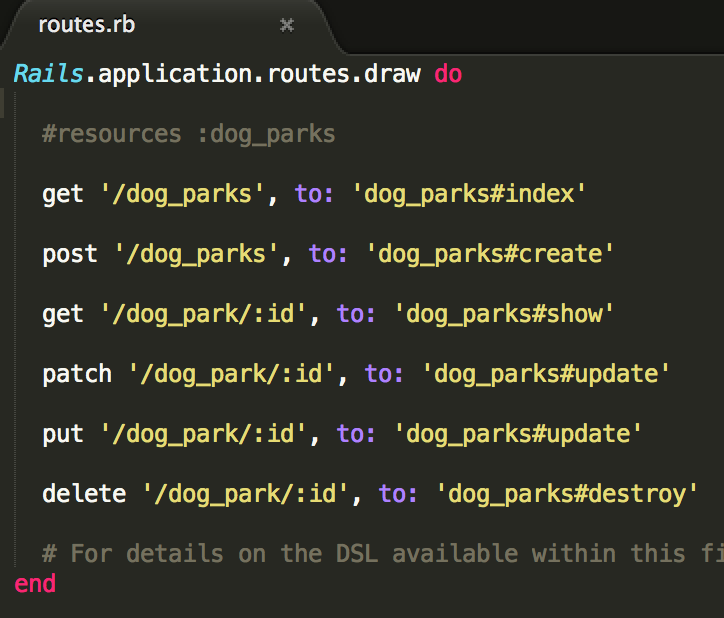Click 'get' on the dog_parks#show line
724x618 pixels.
coord(63,315)
